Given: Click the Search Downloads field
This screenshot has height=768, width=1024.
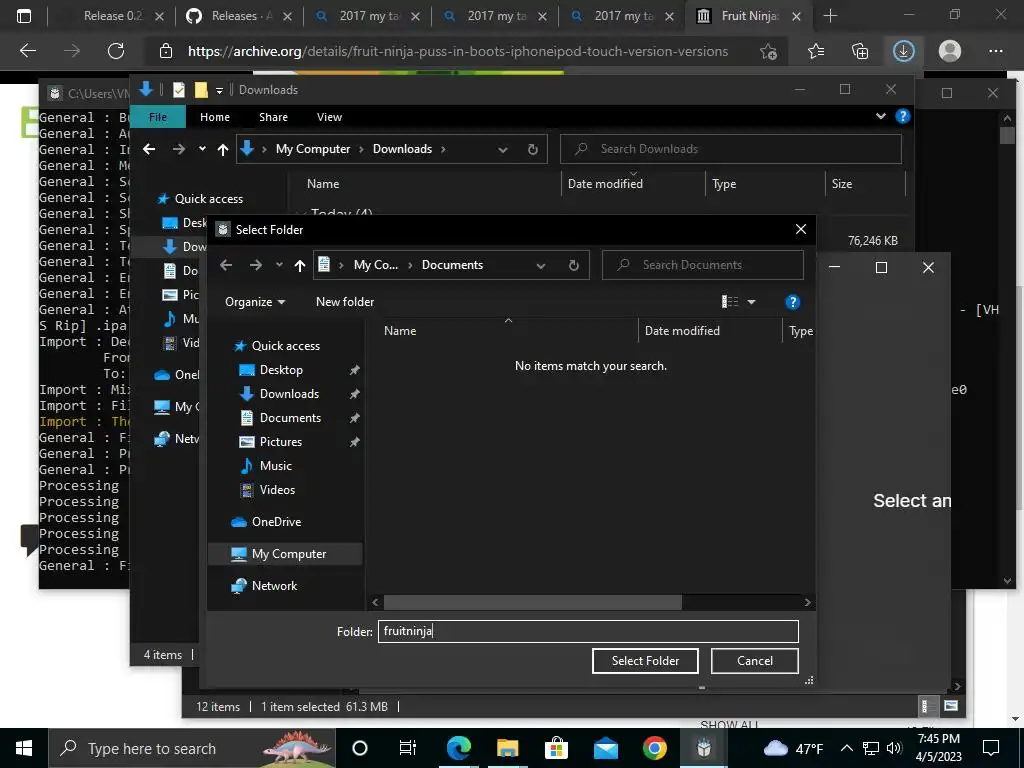Looking at the screenshot, I should pos(731,149).
